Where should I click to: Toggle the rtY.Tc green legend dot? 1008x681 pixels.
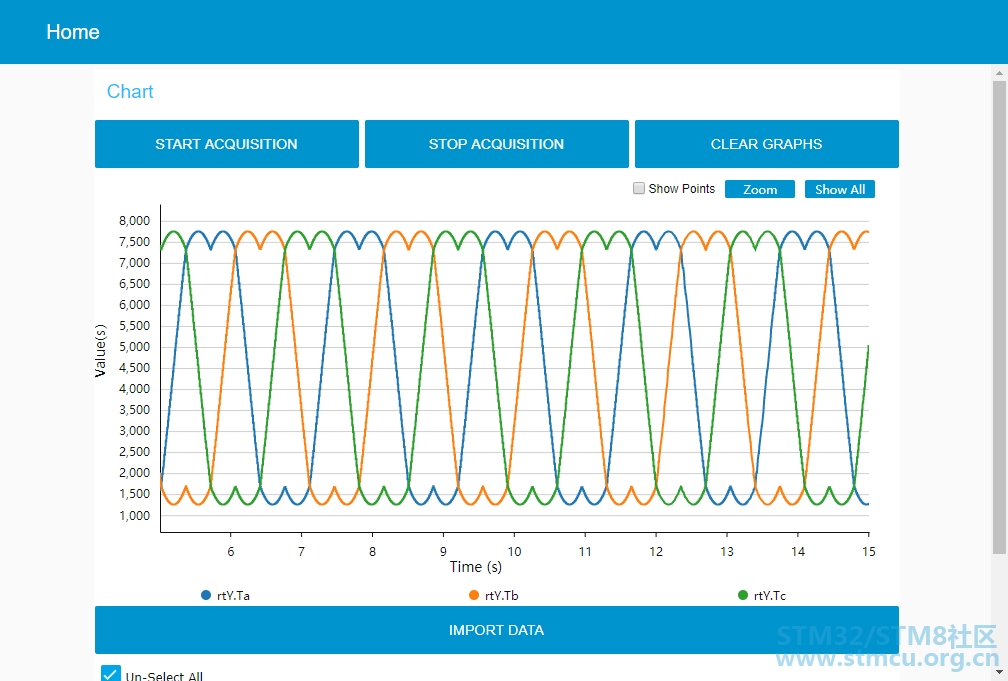point(743,595)
